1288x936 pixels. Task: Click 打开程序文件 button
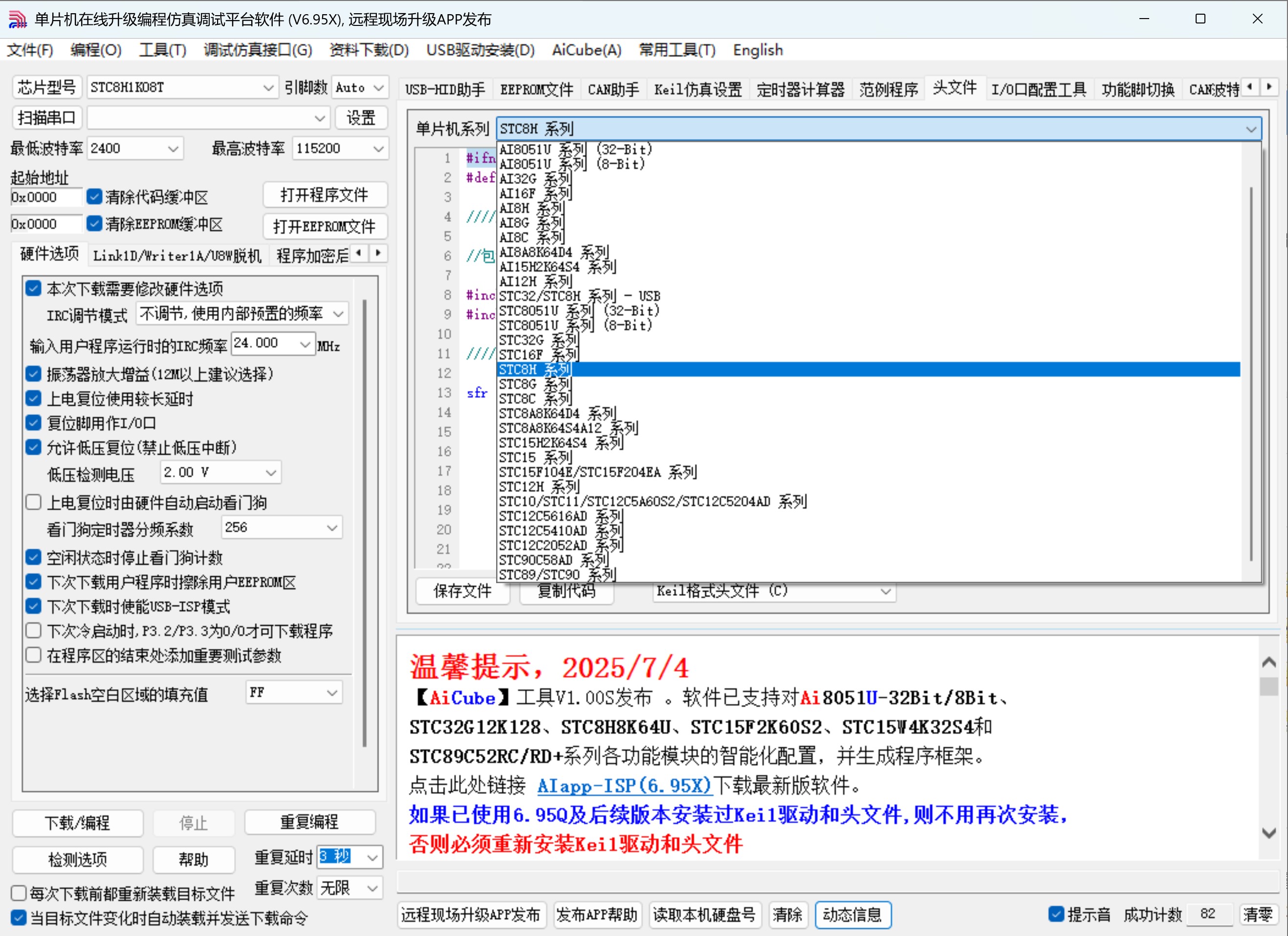point(325,195)
